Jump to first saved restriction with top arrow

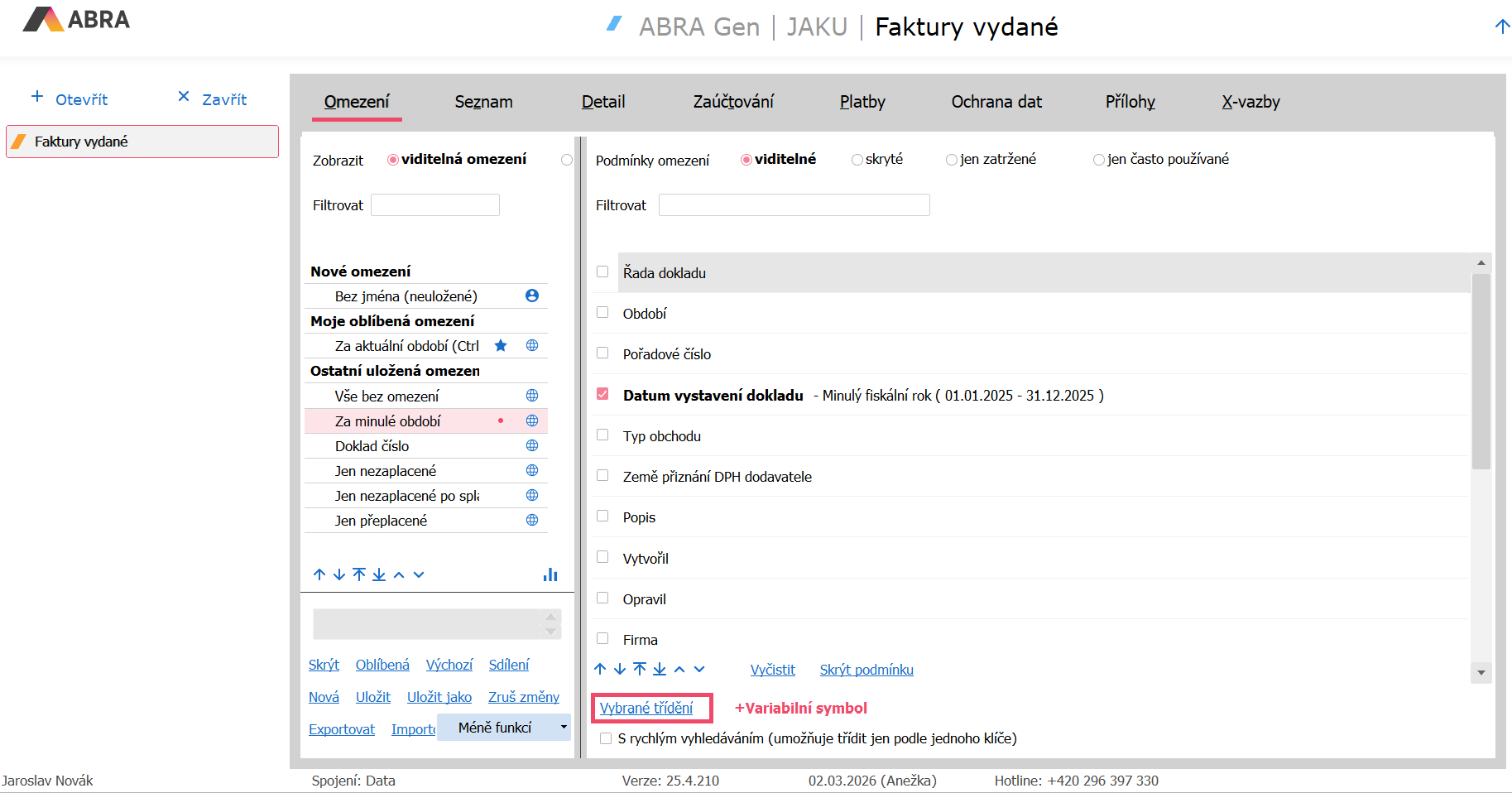pyautogui.click(x=359, y=574)
